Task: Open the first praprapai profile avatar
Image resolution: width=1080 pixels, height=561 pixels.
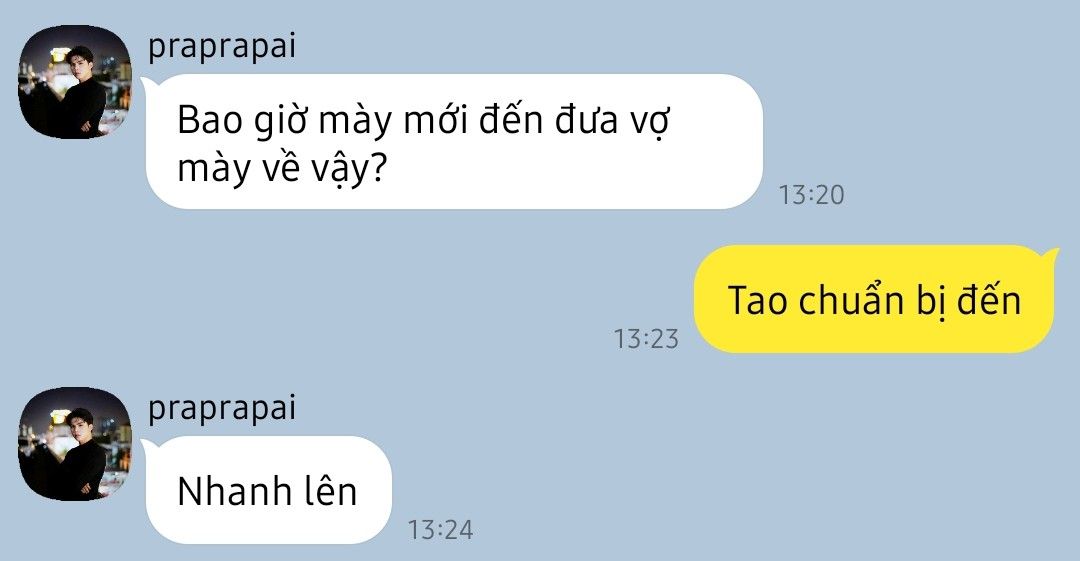Action: [x=74, y=82]
